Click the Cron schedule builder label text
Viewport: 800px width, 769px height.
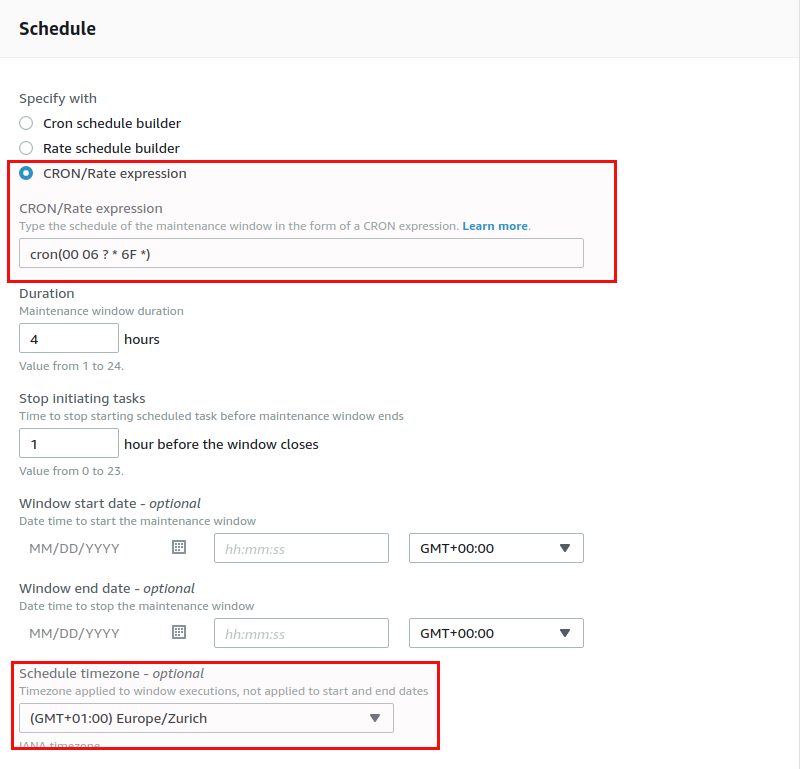click(112, 123)
